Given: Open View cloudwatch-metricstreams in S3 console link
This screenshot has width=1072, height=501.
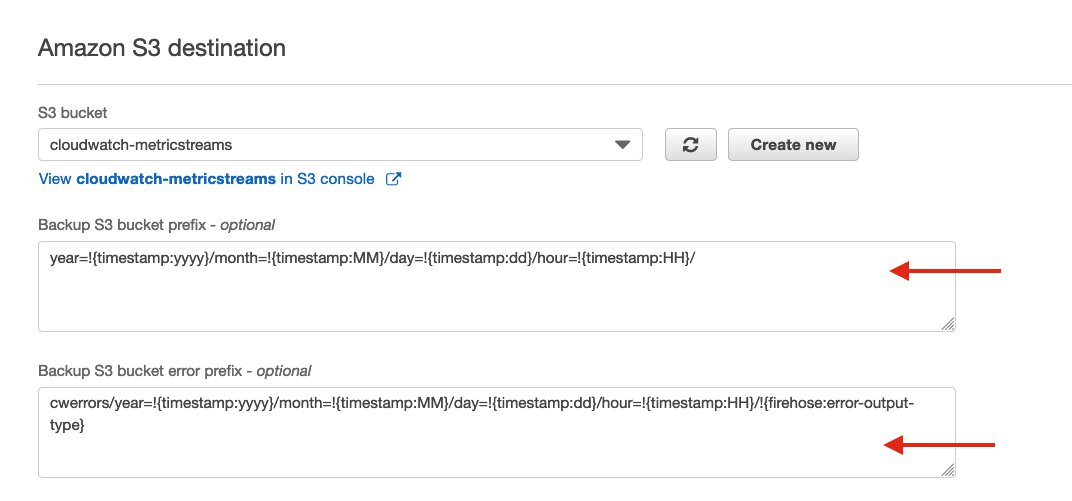Looking at the screenshot, I should click(206, 179).
